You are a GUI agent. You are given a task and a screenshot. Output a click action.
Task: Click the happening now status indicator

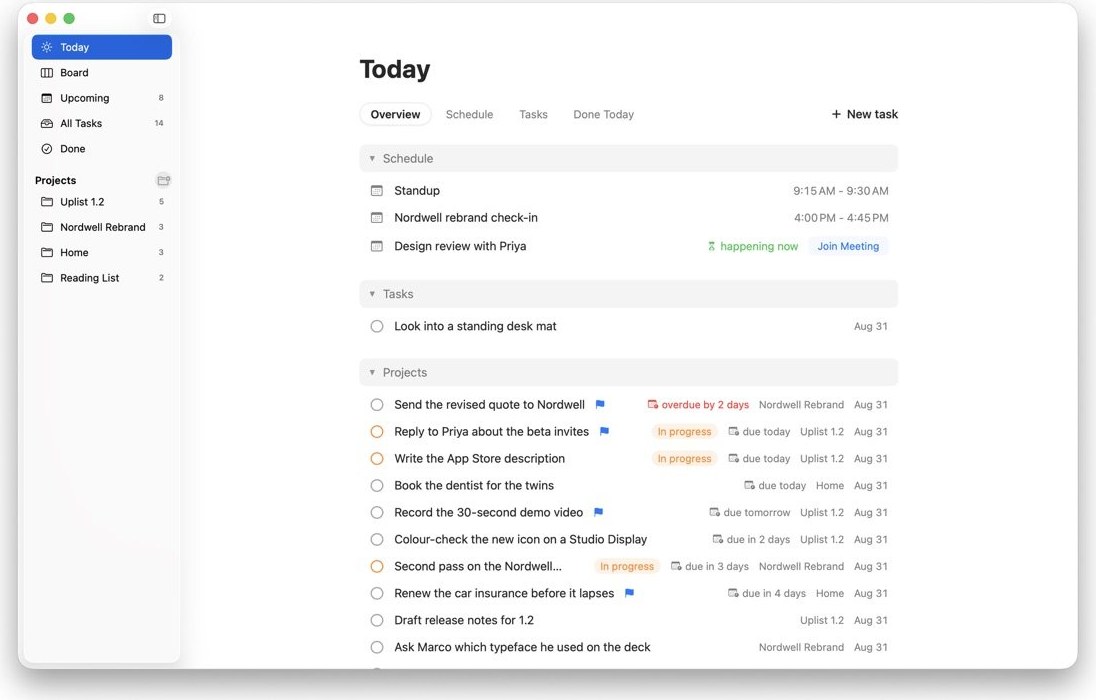pyautogui.click(x=752, y=246)
